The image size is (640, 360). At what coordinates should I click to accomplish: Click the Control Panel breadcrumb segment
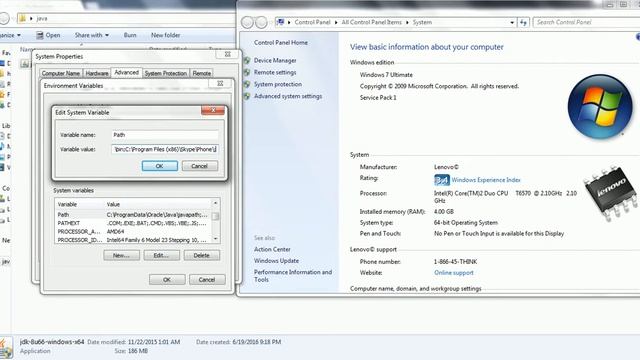click(312, 22)
